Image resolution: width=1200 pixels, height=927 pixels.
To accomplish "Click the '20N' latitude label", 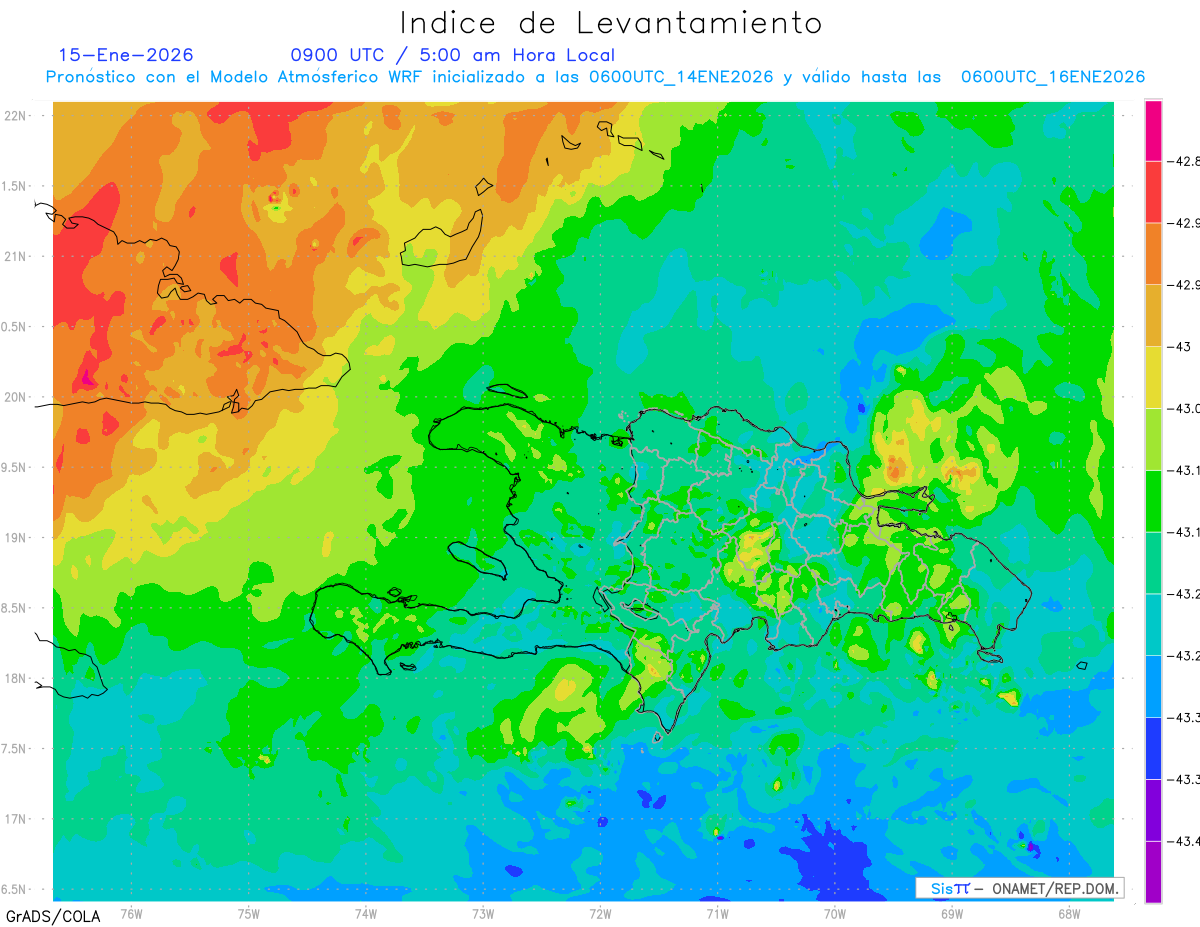I will click(16, 397).
